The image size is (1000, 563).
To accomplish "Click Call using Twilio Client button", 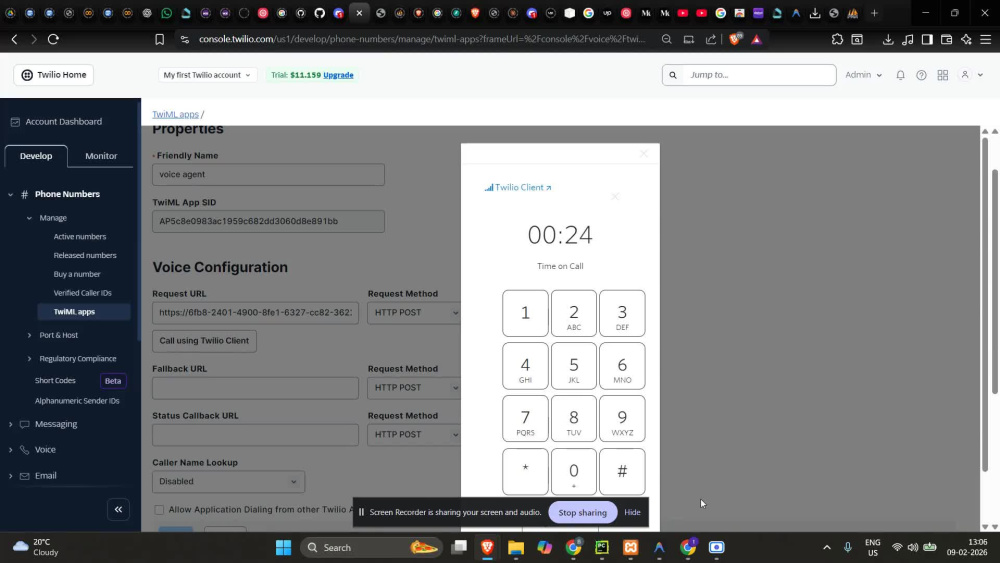I will pyautogui.click(x=204, y=341).
